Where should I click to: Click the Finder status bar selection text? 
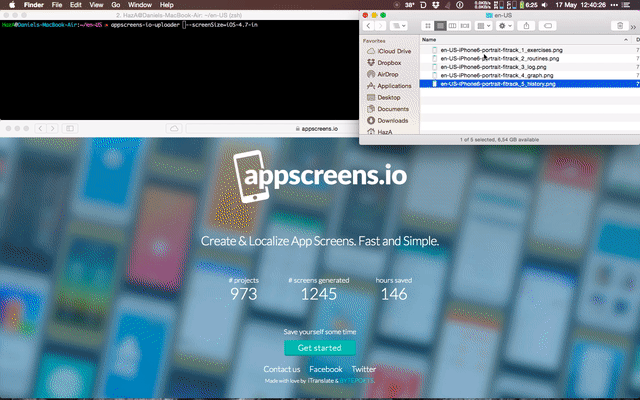pyautogui.click(x=499, y=140)
